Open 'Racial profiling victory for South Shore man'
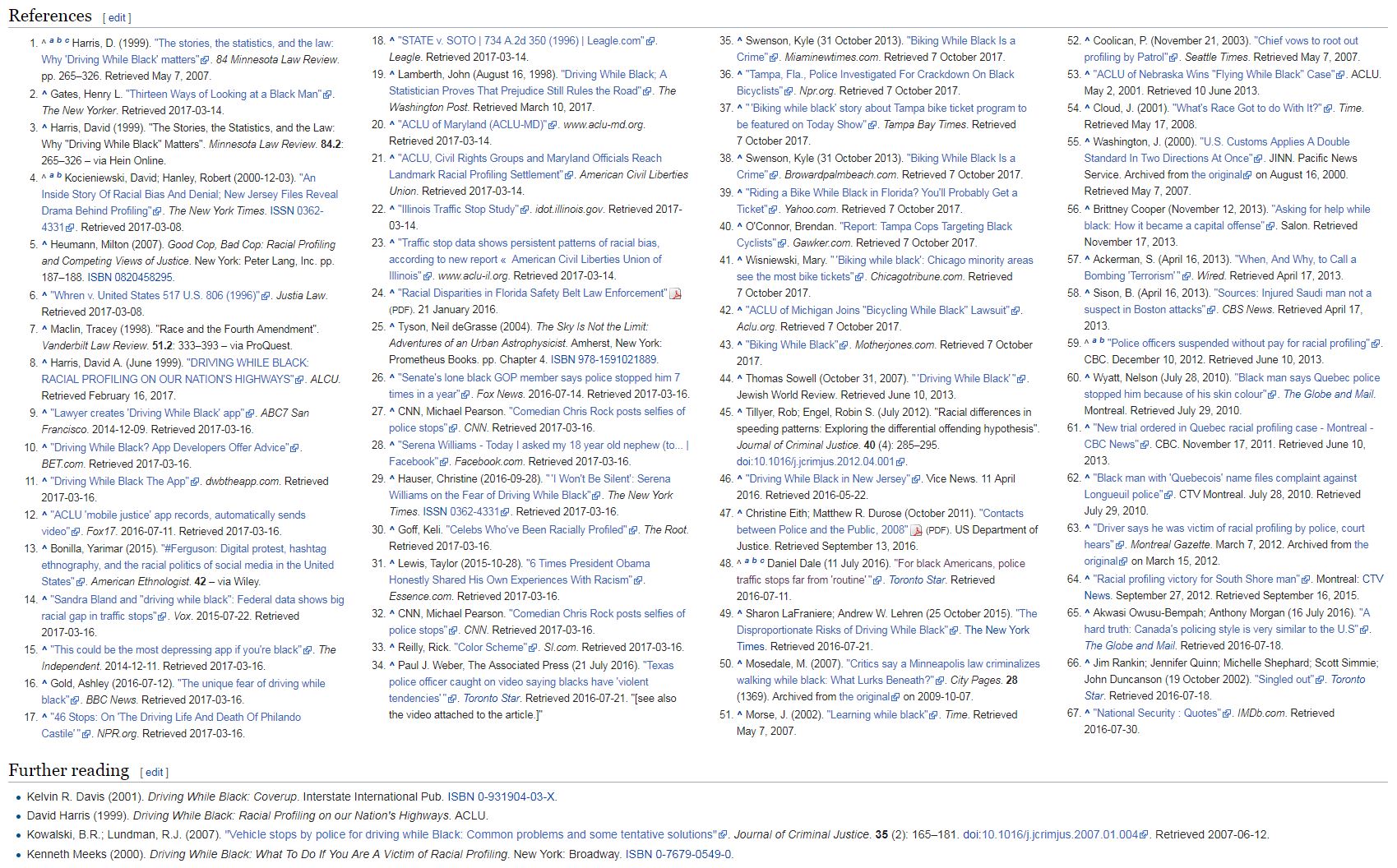 [1196, 579]
